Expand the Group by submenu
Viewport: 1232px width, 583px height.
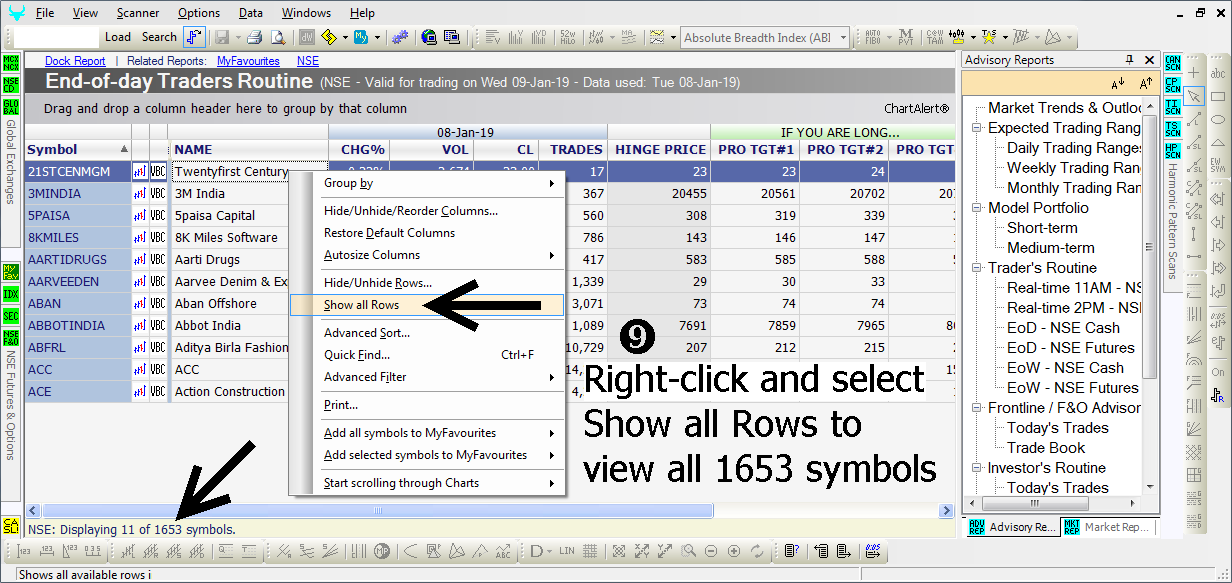(x=427, y=183)
